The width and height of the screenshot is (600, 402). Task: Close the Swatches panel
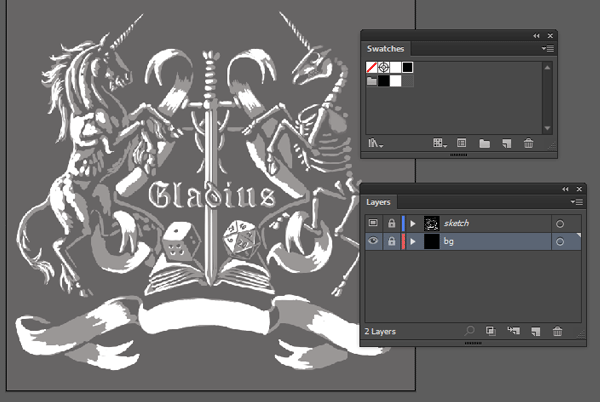click(550, 36)
